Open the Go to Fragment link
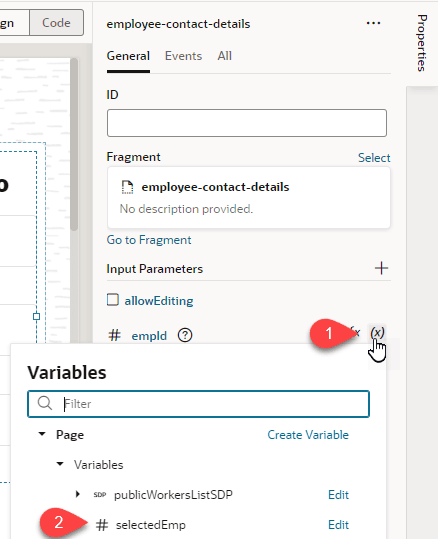This screenshot has width=438, height=539. pos(149,240)
